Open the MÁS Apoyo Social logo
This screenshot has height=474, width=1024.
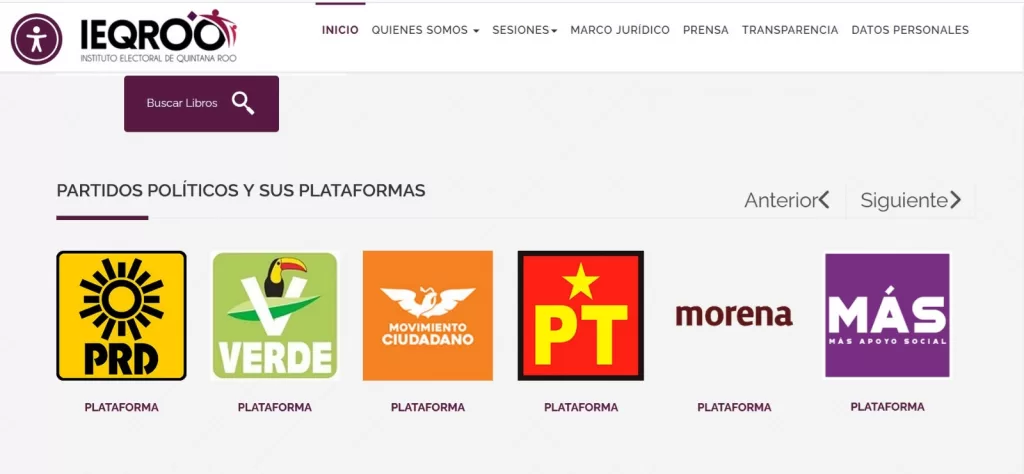pos(887,315)
